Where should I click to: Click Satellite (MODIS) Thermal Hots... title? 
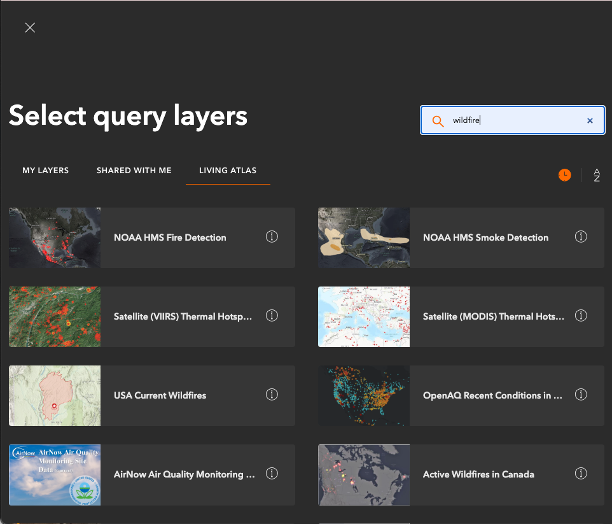493,316
